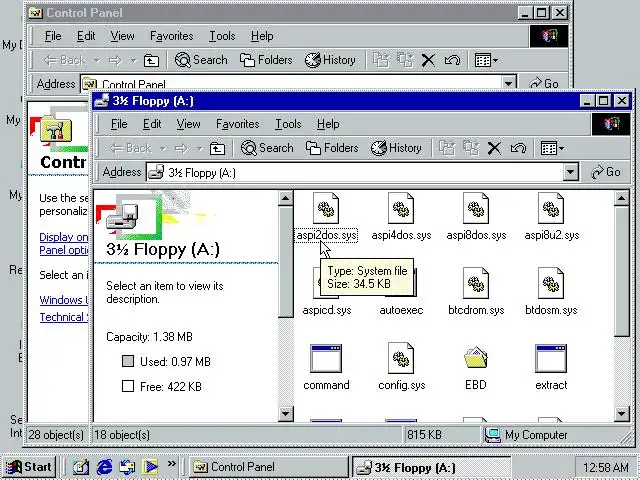Viewport: 640px width, 480px height.
Task: Switch to Control Panel taskbar button
Action: click(x=268, y=467)
